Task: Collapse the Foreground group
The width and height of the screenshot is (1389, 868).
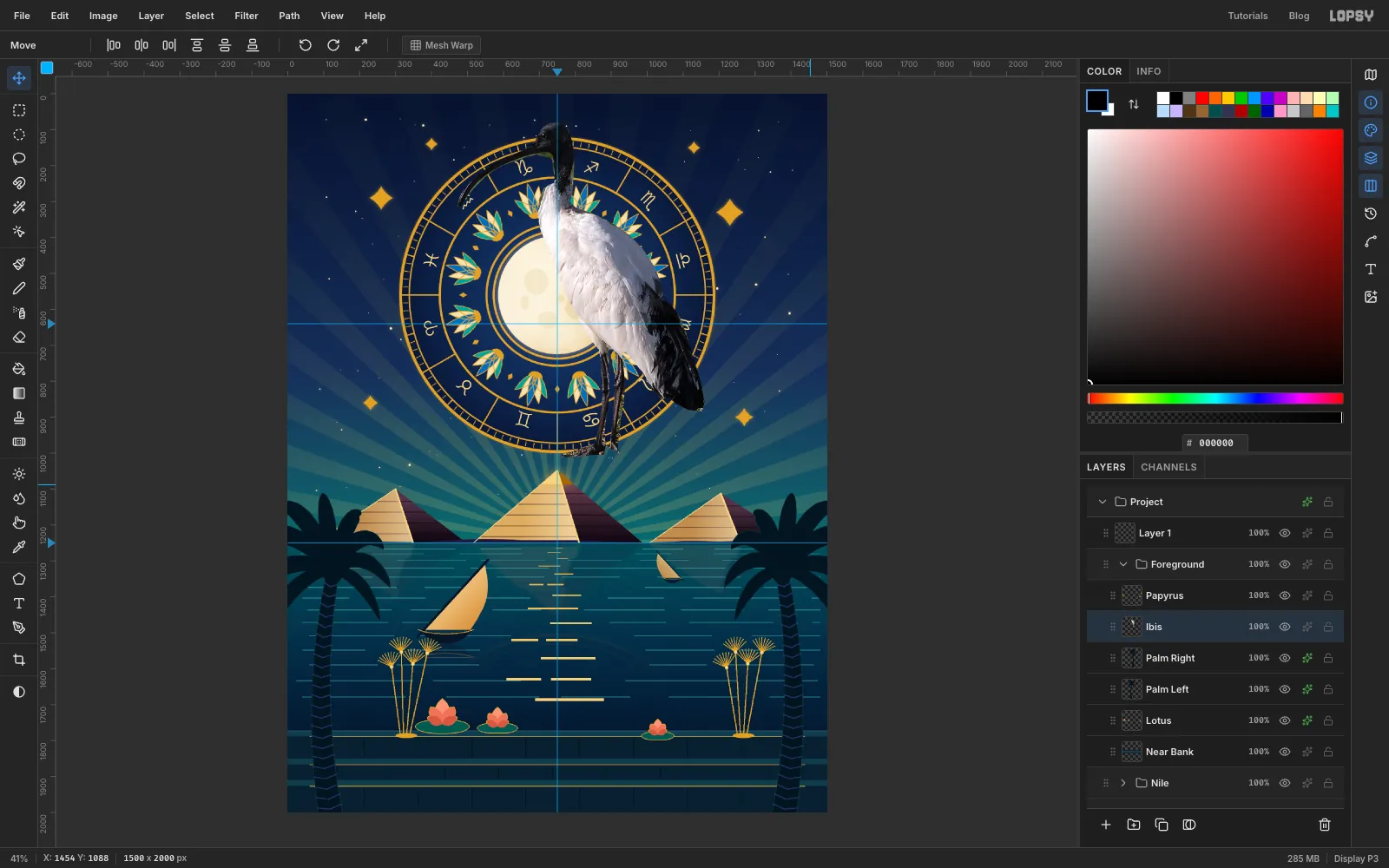Action: click(x=1123, y=564)
